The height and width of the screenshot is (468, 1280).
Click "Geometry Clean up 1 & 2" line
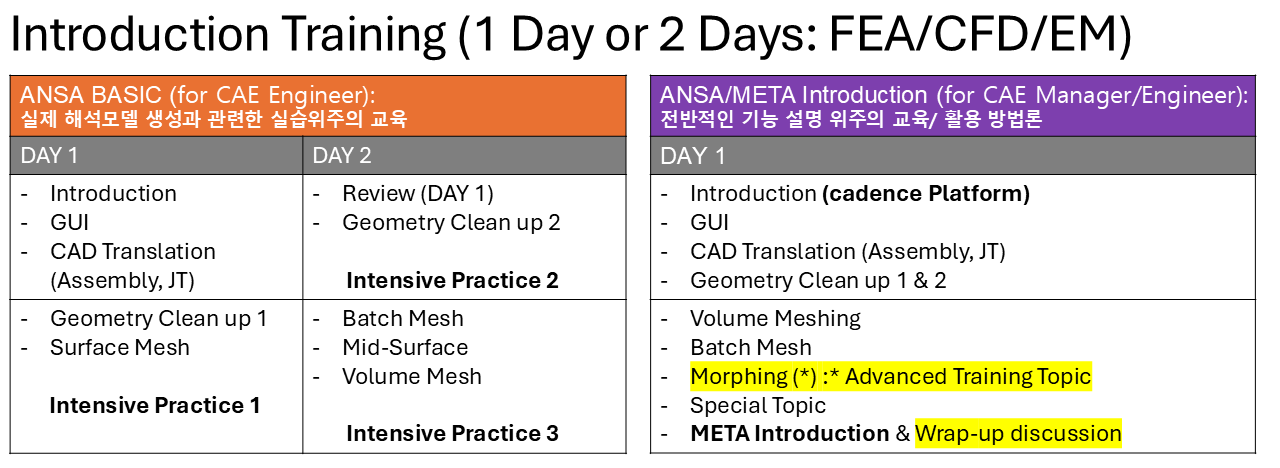tap(818, 281)
